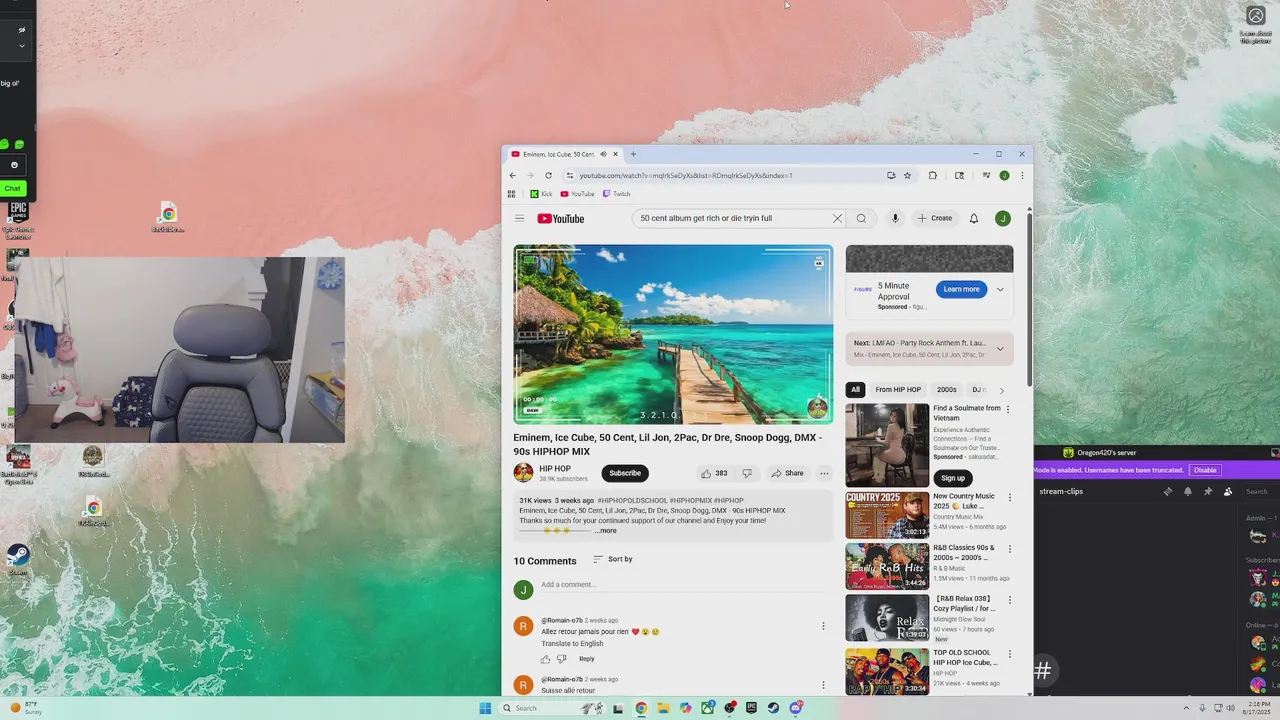This screenshot has height=720, width=1280.
Task: Toggle Discord member list icon
Action: 1228,491
